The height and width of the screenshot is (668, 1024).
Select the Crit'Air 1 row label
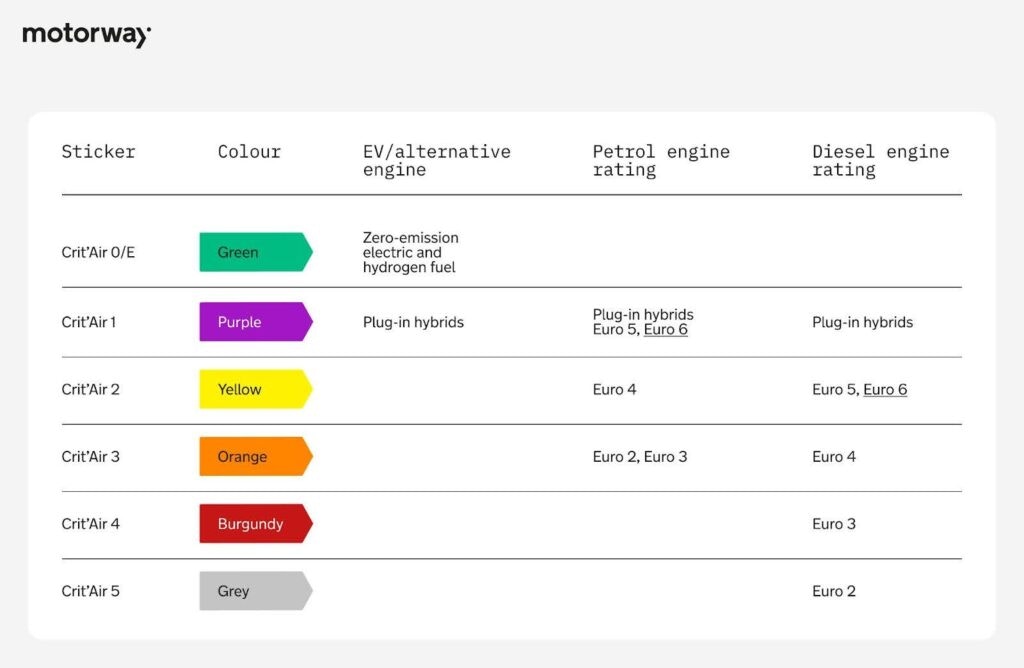click(x=89, y=322)
